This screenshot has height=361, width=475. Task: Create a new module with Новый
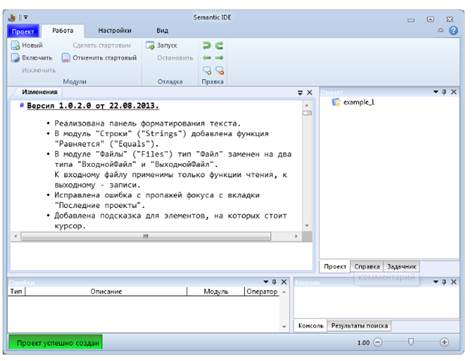point(27,45)
